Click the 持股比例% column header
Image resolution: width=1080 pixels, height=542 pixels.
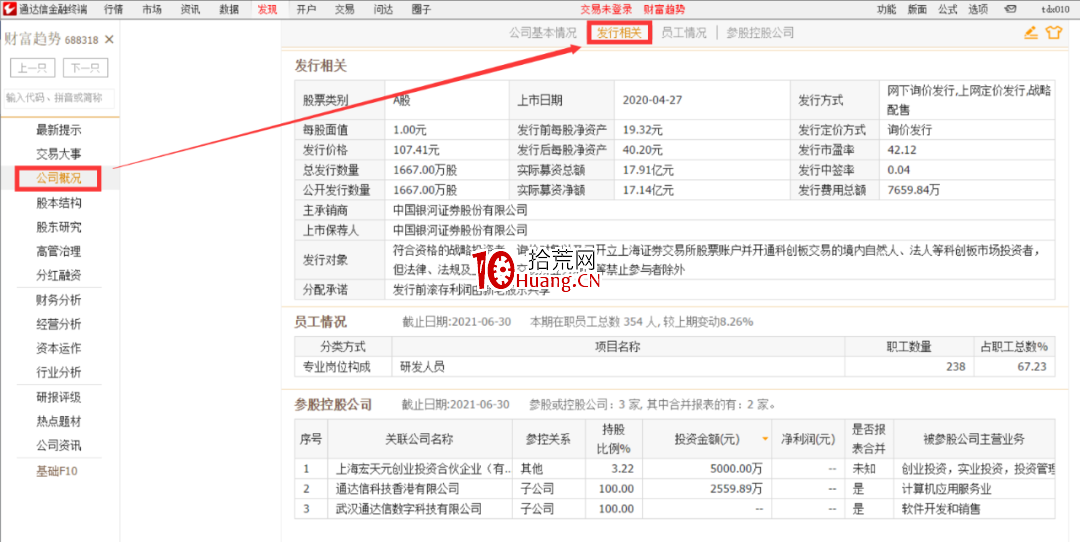tap(614, 439)
